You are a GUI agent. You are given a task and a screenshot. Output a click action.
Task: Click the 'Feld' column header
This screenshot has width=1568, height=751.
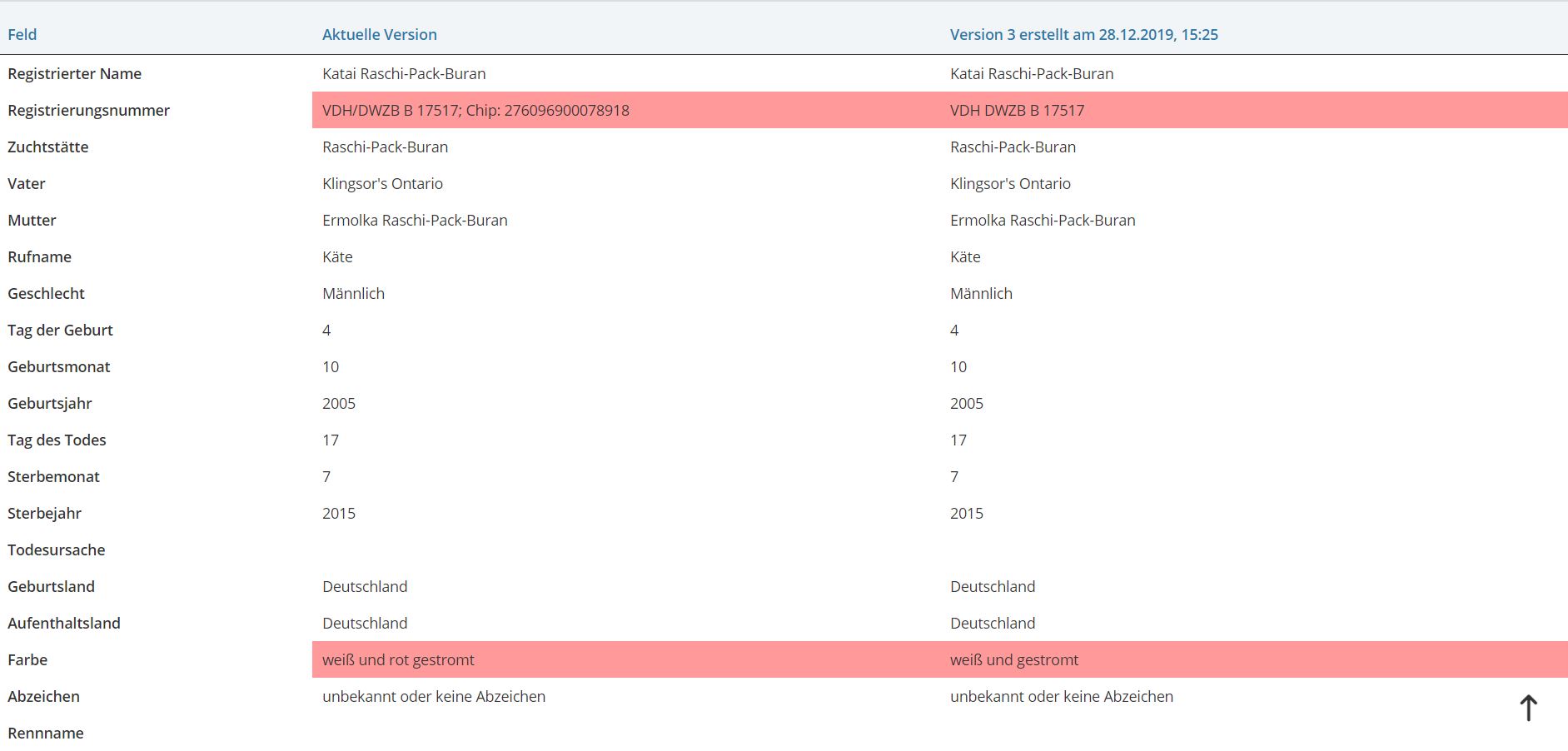pyautogui.click(x=22, y=34)
